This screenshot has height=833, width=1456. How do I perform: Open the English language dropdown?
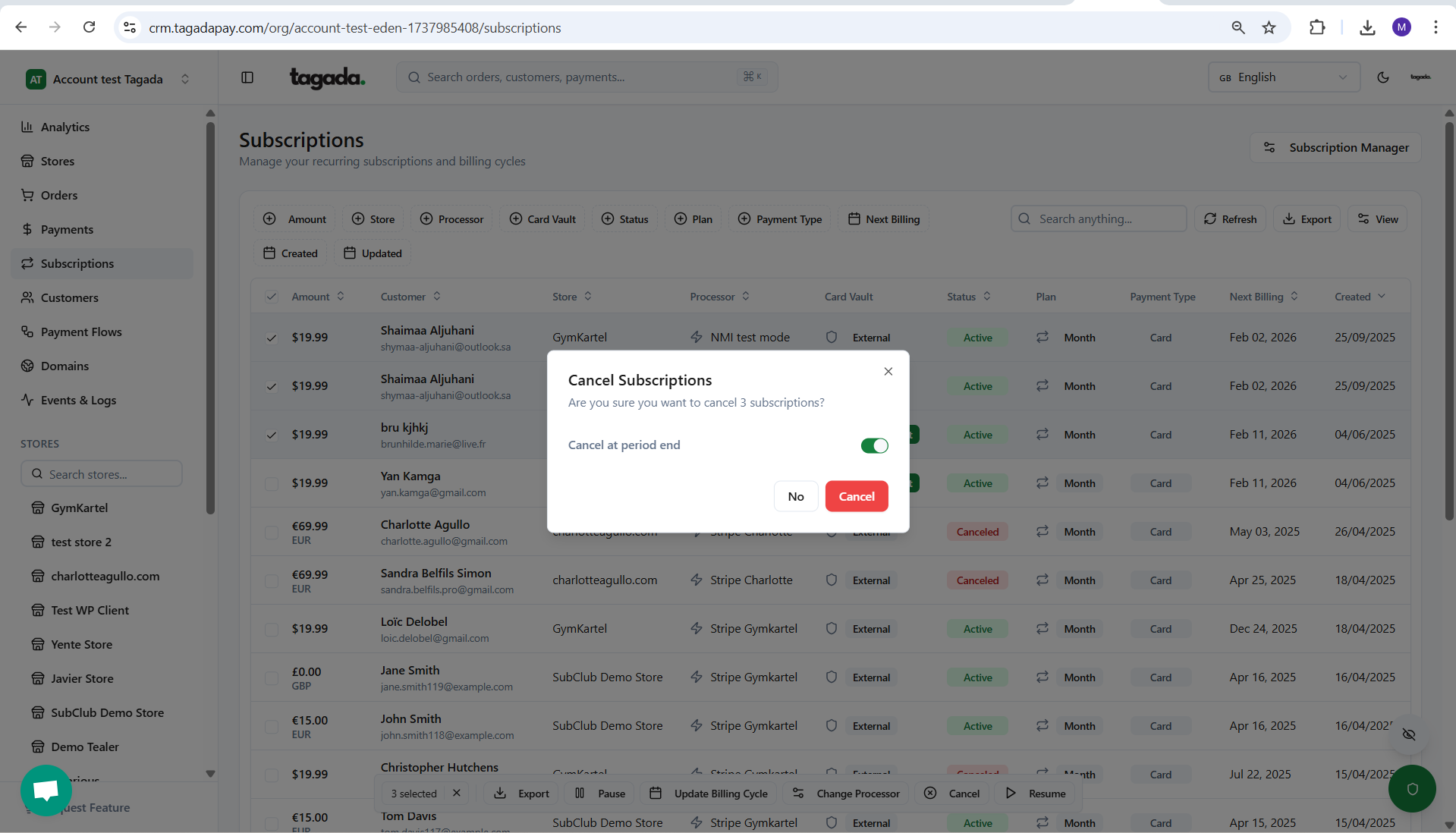1283,77
